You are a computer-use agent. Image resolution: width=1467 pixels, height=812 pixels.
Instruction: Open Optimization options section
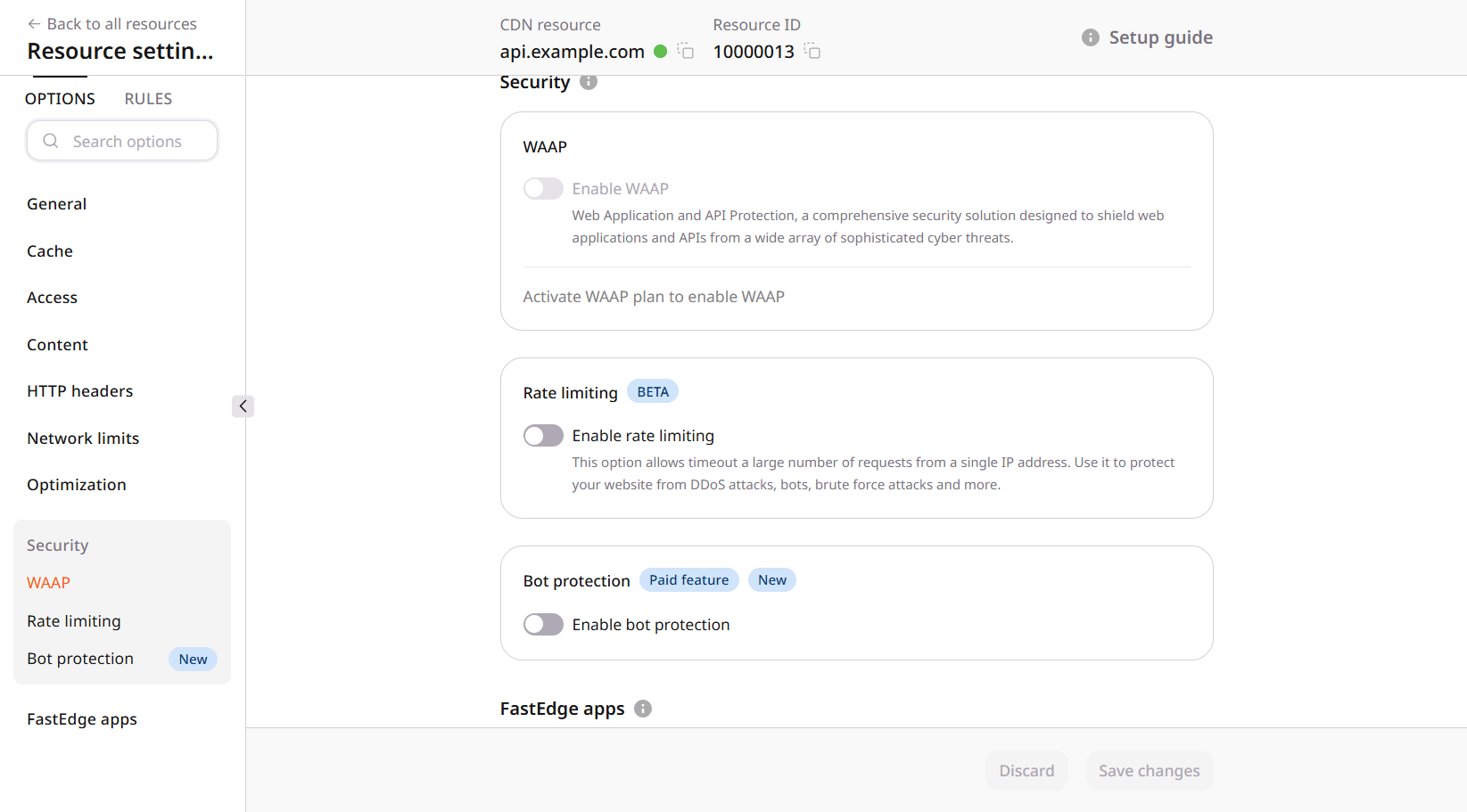[77, 485]
